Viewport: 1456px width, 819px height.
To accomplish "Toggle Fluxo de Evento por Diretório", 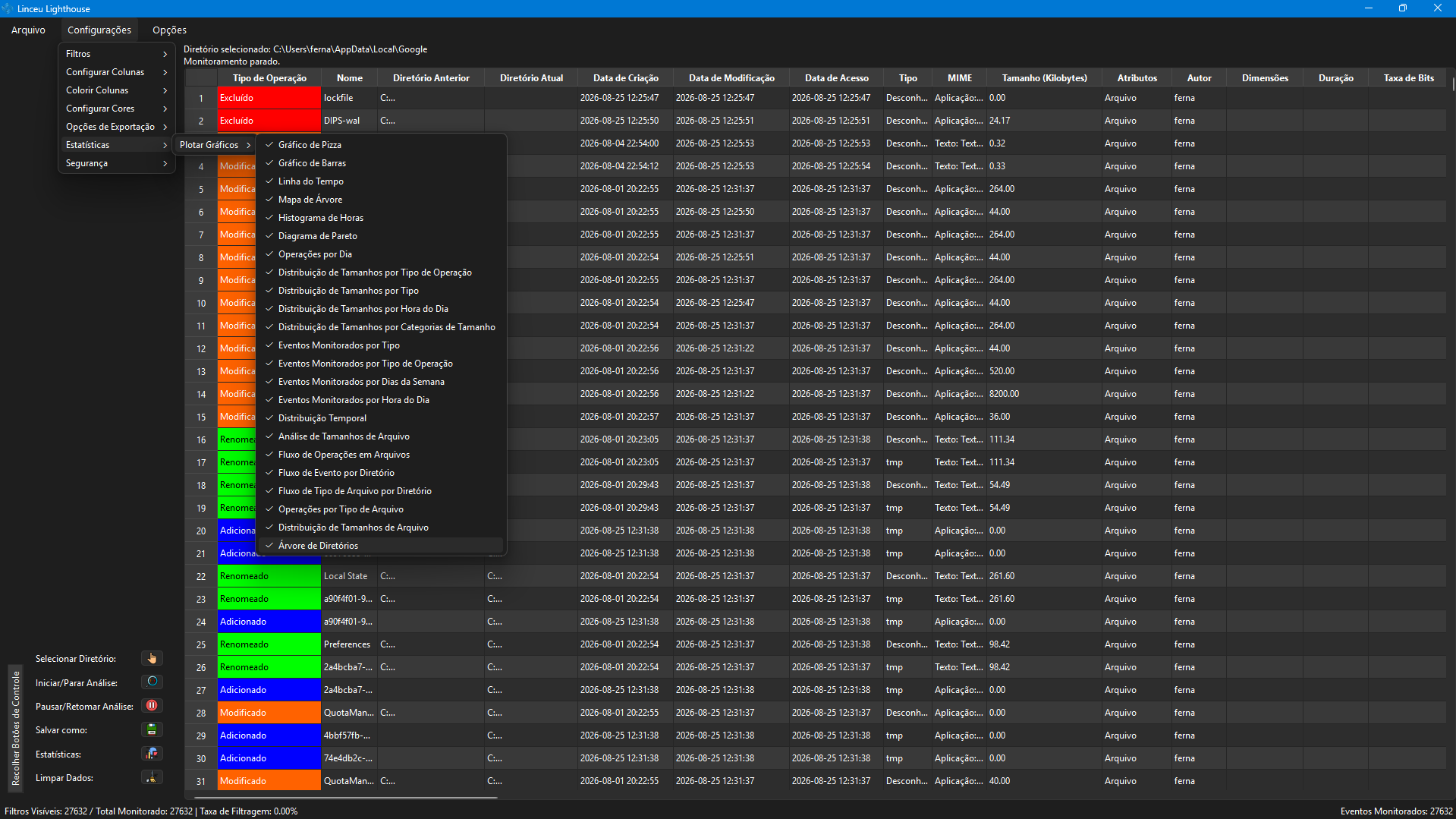I will (381, 472).
